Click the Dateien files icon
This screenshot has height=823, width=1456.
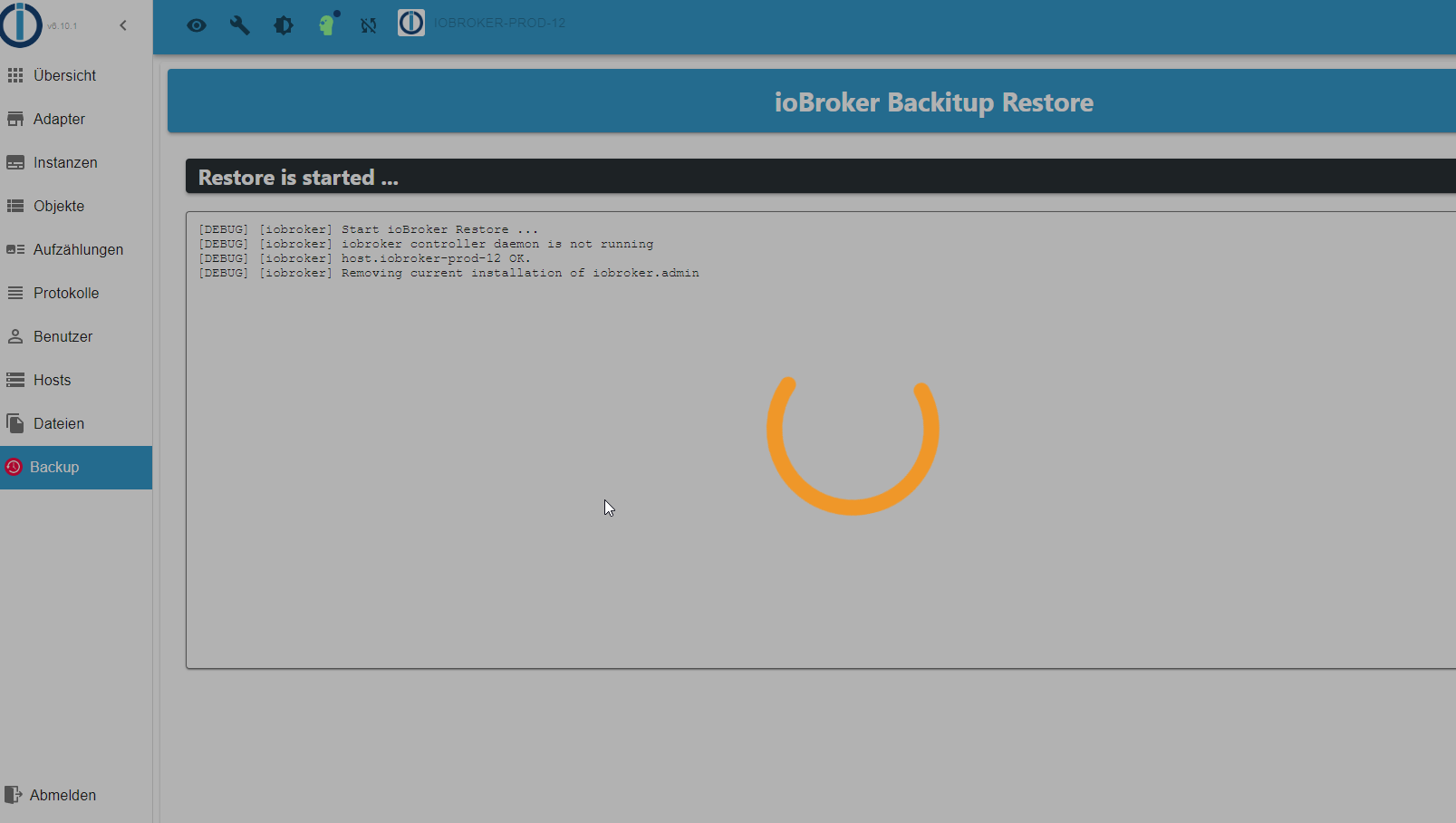coord(15,423)
